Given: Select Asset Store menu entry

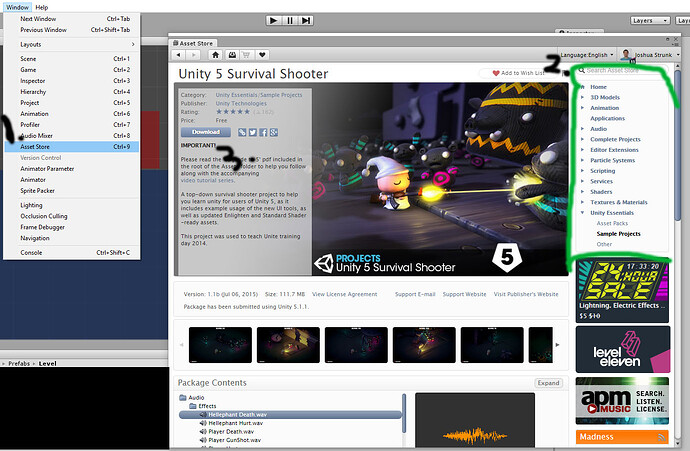Looking at the screenshot, I should 72,147.
